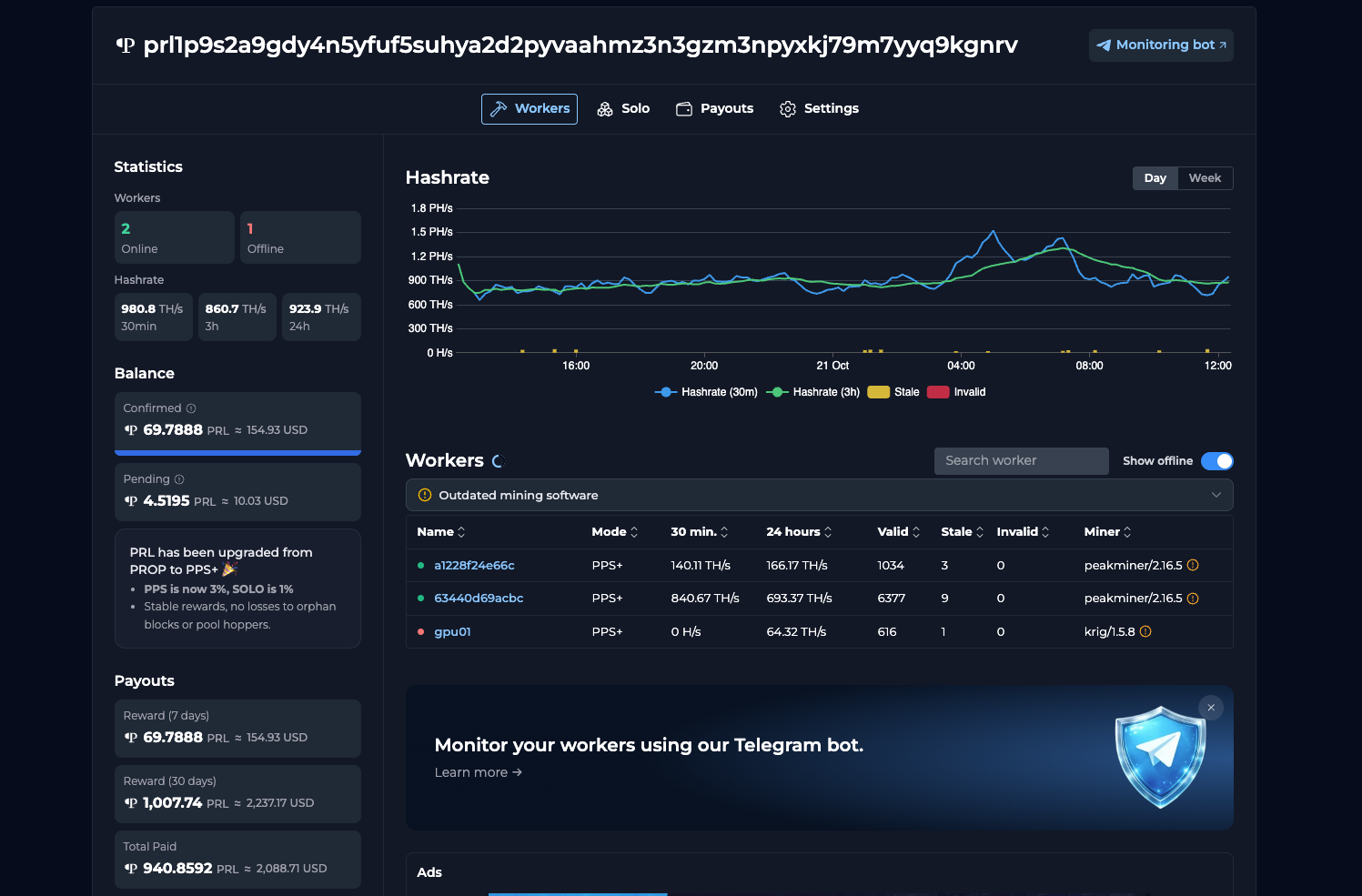Open the Workers tab
The image size is (1362, 896).
[530, 109]
